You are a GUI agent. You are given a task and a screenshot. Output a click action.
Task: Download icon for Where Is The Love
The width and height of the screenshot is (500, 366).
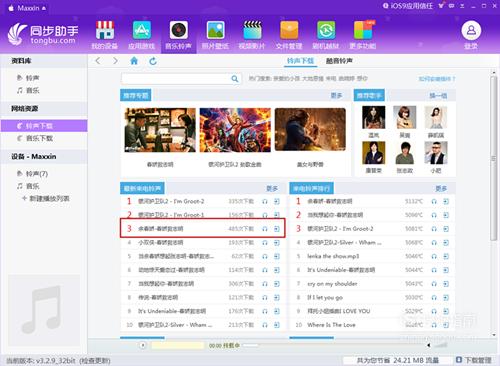click(446, 325)
